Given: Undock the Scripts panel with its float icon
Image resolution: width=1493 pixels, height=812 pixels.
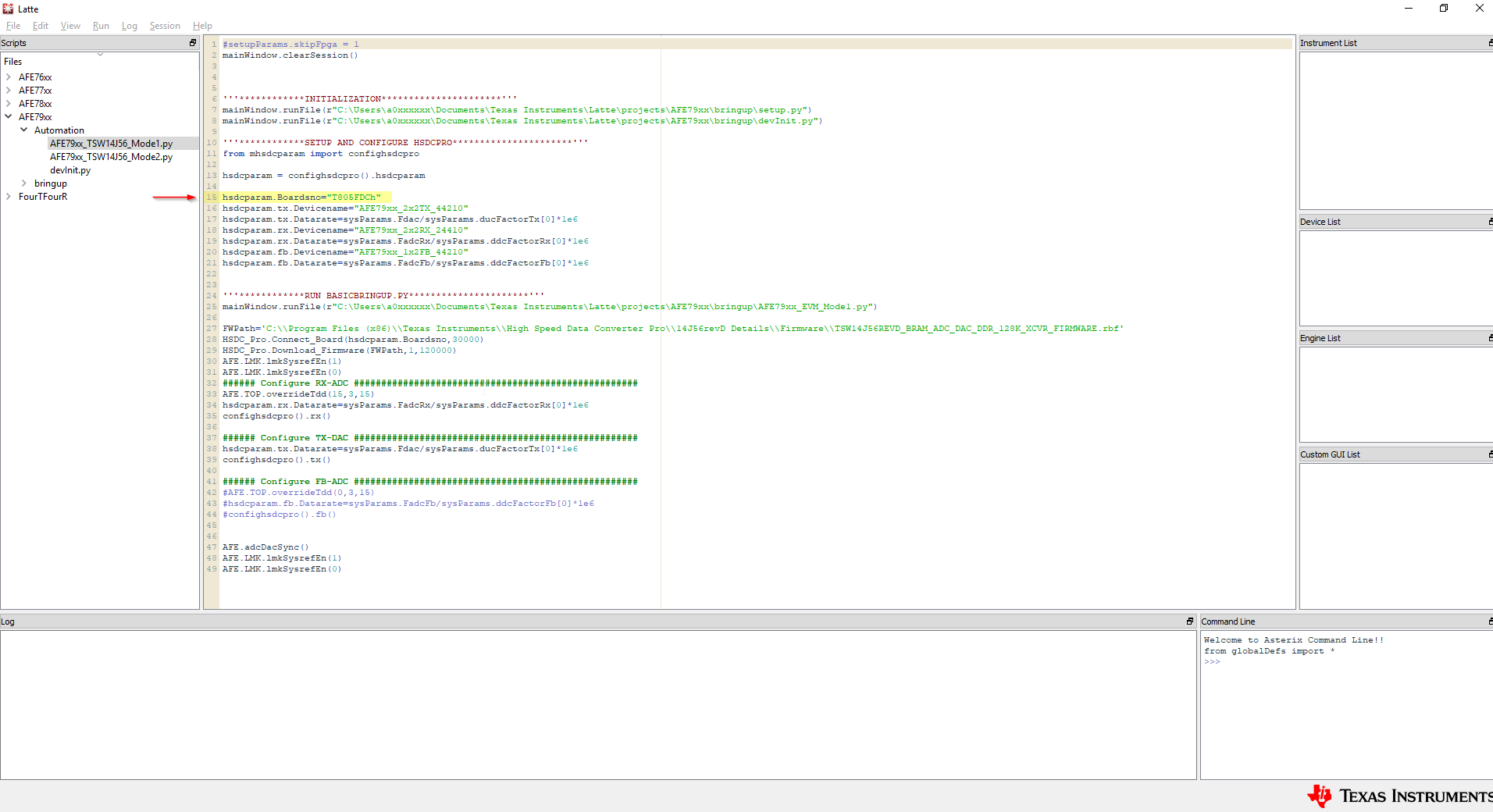Looking at the screenshot, I should [x=193, y=43].
